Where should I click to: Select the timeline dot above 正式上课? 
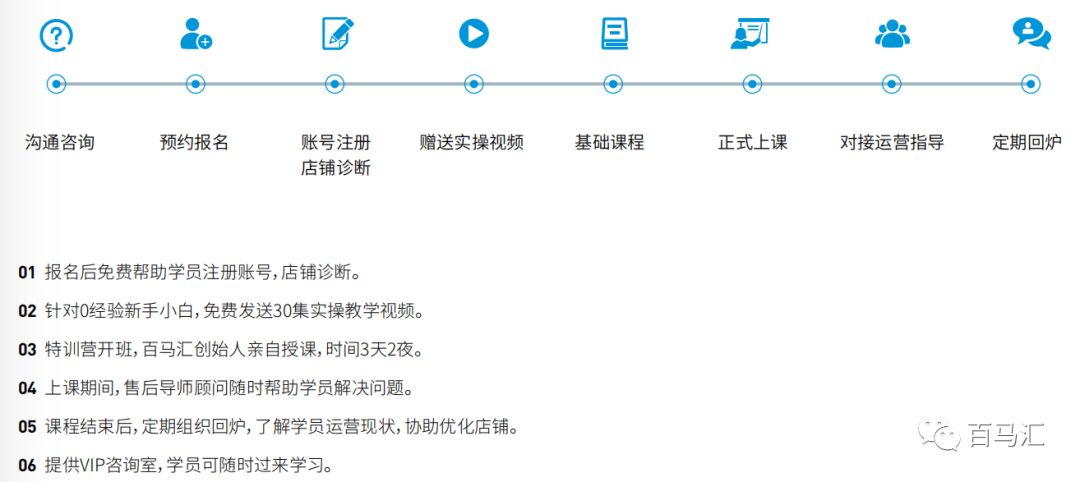click(x=751, y=85)
